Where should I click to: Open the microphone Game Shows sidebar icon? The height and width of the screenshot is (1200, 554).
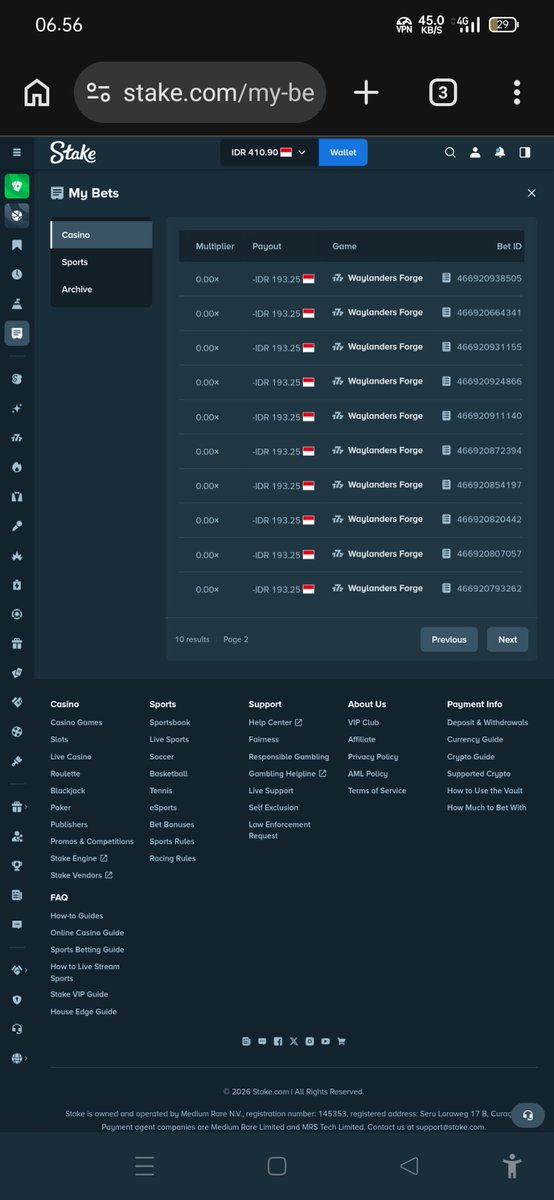[17, 526]
